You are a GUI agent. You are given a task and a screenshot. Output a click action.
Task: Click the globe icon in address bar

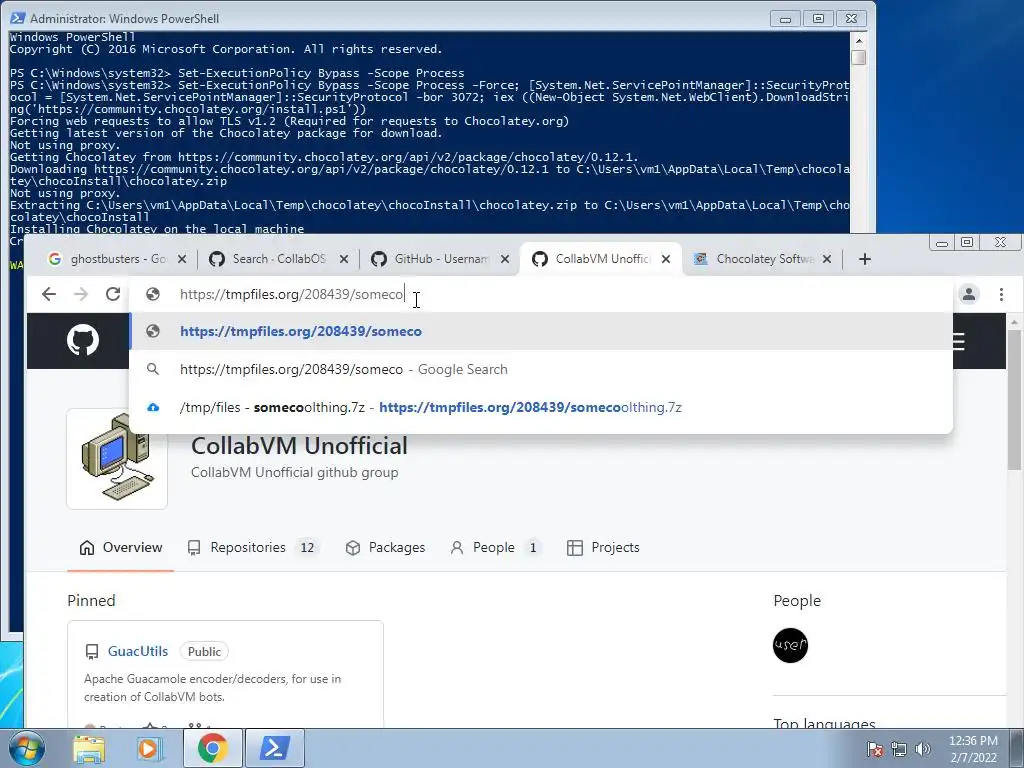(x=153, y=295)
